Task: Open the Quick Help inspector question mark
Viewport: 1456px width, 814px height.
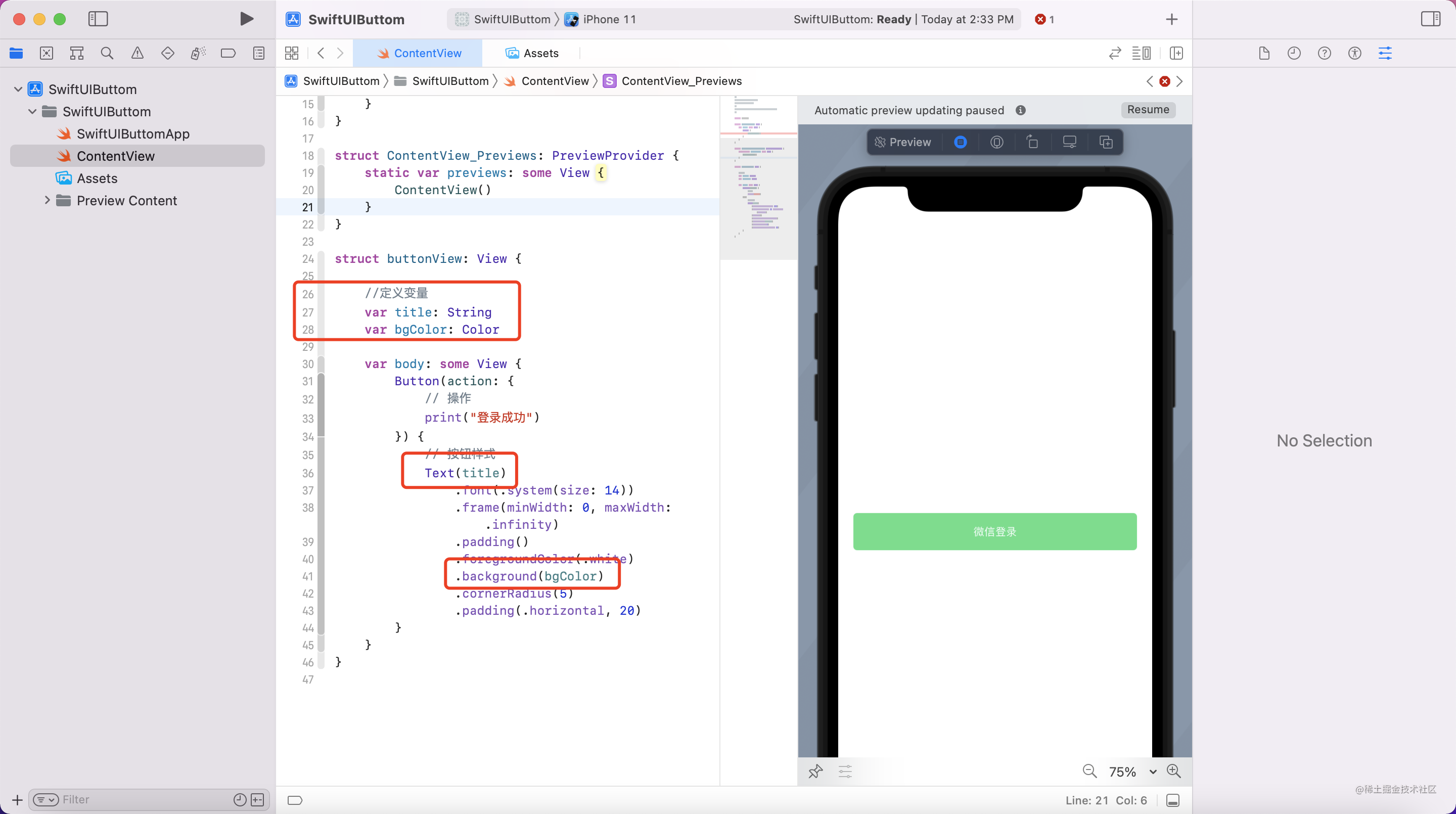Action: point(1325,53)
